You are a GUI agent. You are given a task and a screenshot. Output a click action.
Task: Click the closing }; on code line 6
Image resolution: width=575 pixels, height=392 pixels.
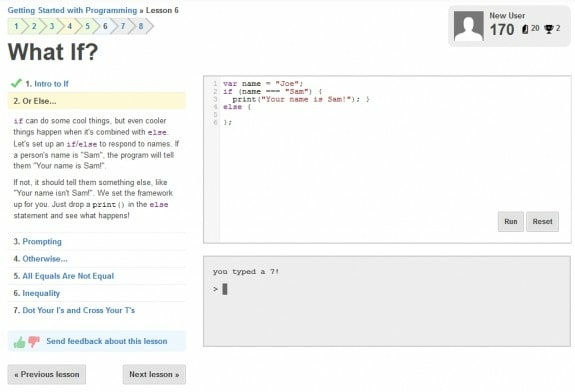point(227,122)
